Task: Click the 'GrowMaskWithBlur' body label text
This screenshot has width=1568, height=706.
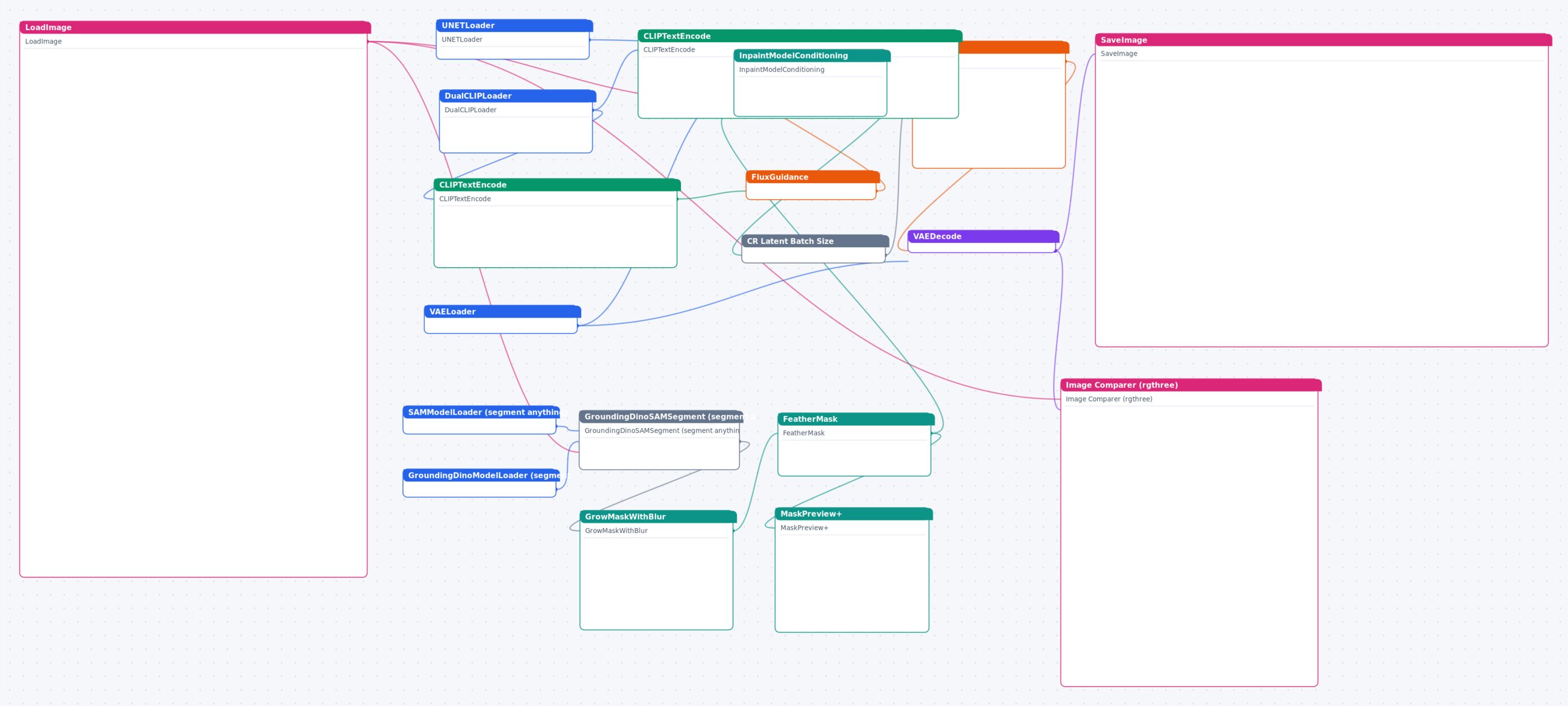Action: [616, 531]
